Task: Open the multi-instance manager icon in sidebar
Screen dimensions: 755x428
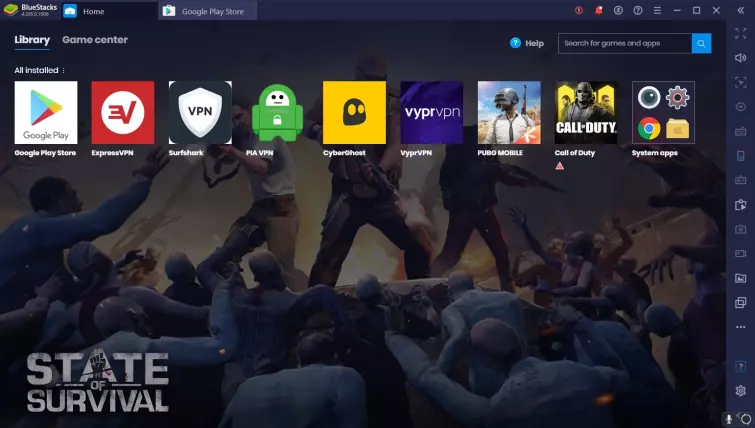Action: [741, 302]
